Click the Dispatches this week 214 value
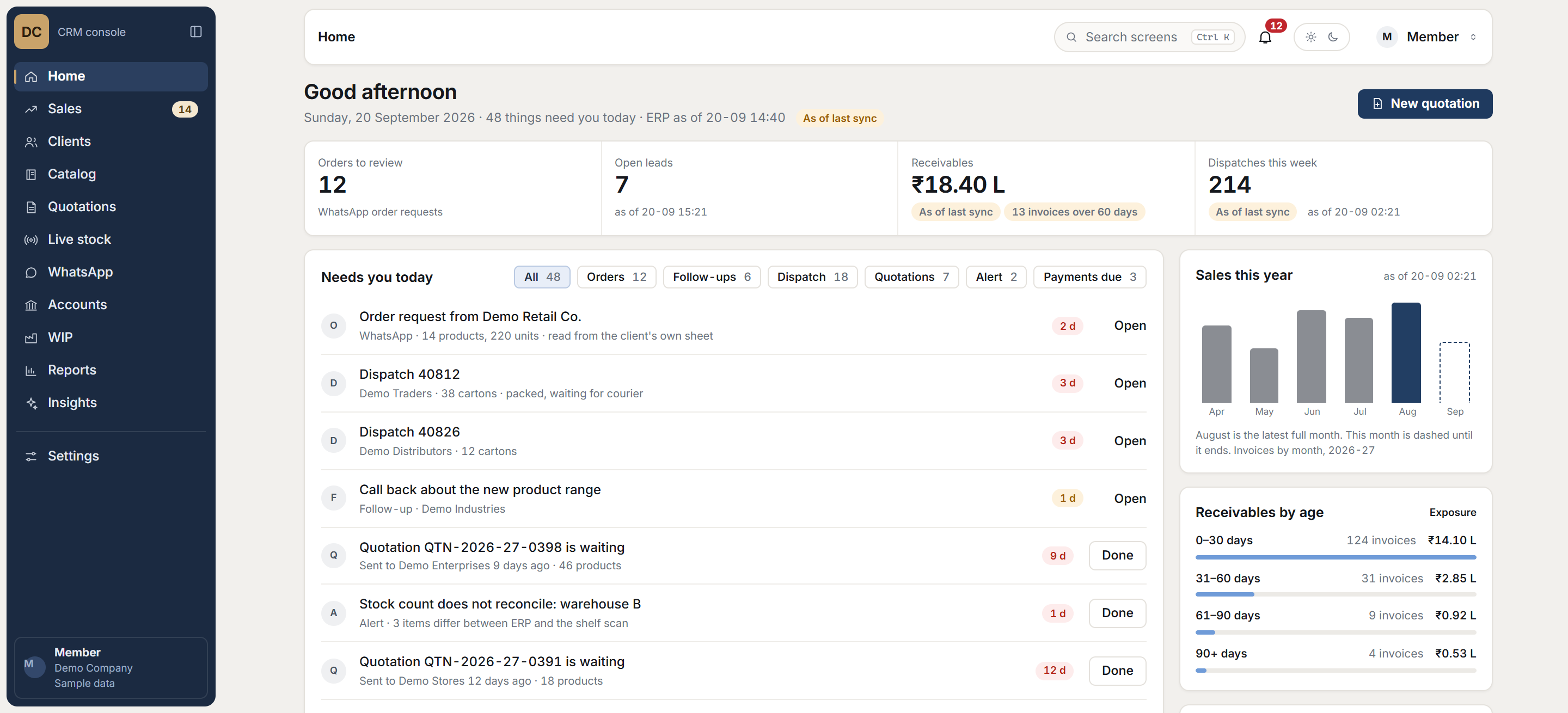This screenshot has height=713, width=1568. pyautogui.click(x=1229, y=185)
